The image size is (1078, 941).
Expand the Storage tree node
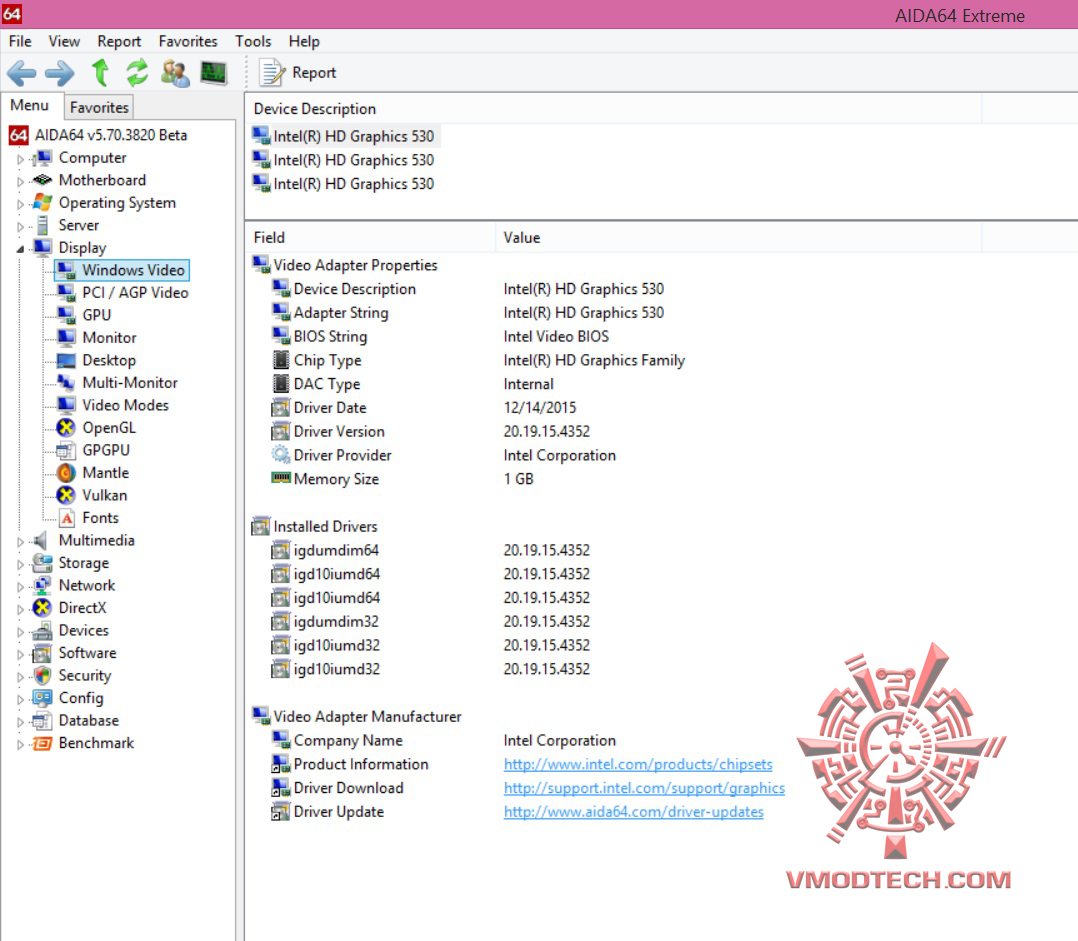[x=20, y=564]
